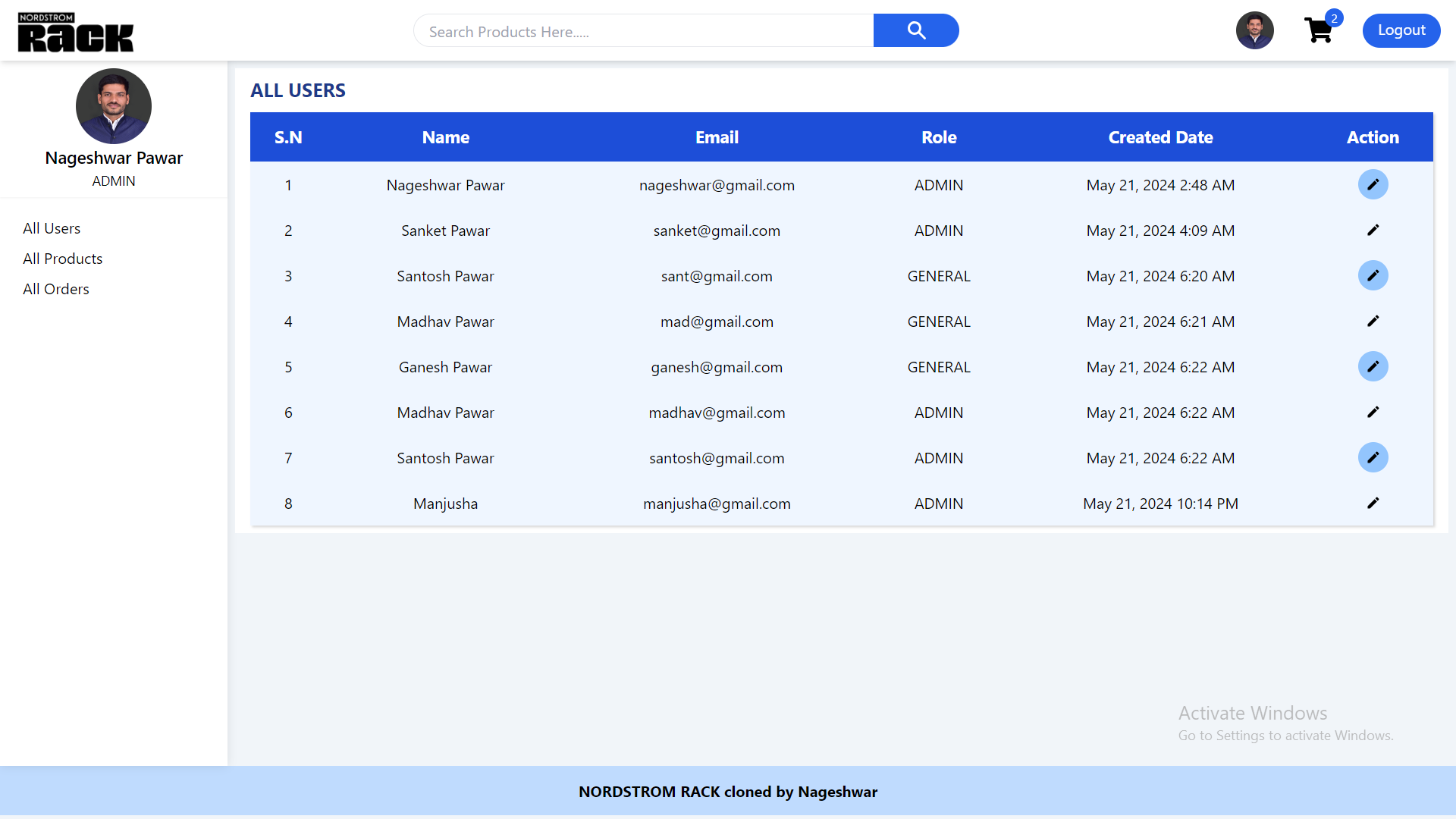Focus the Search Products Here field
This screenshot has width=1456, height=819.
click(x=644, y=31)
